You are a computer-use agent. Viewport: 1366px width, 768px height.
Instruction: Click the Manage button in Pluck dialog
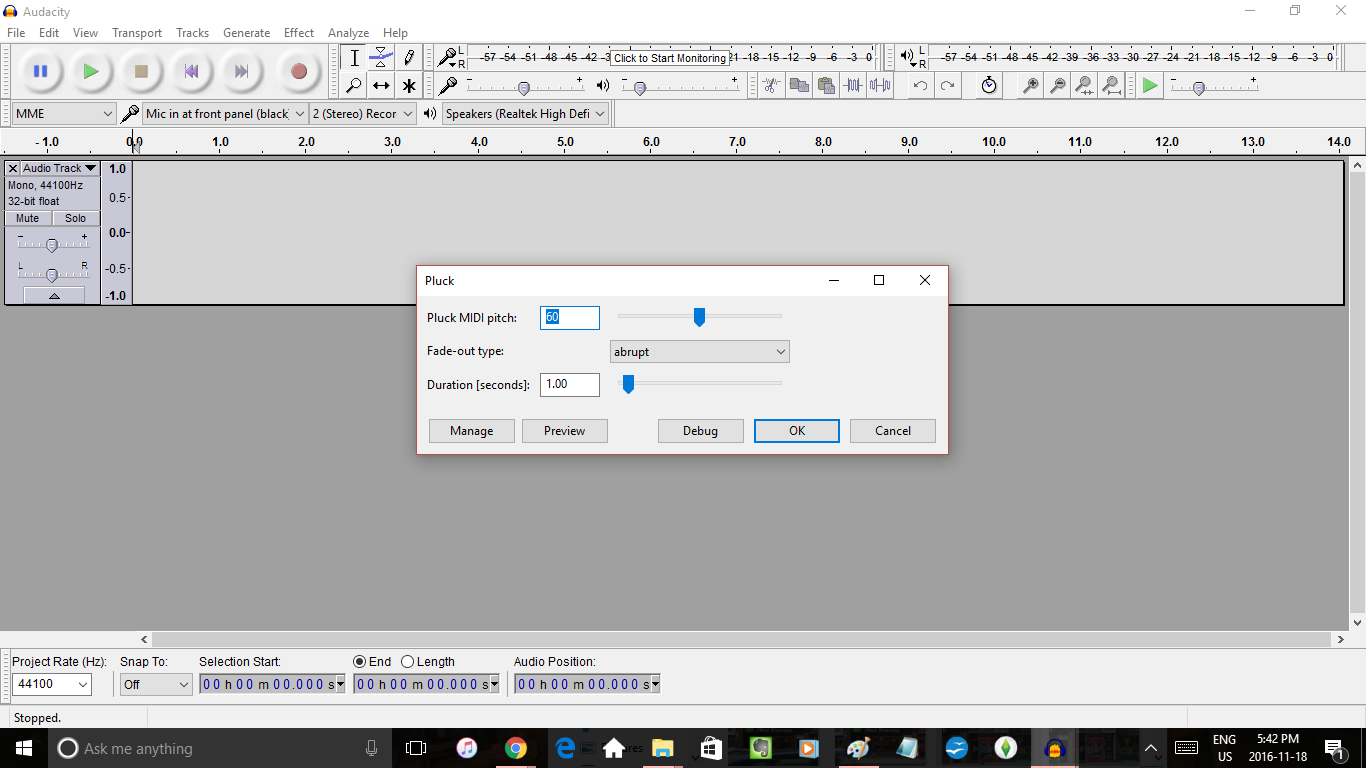pyautogui.click(x=472, y=431)
